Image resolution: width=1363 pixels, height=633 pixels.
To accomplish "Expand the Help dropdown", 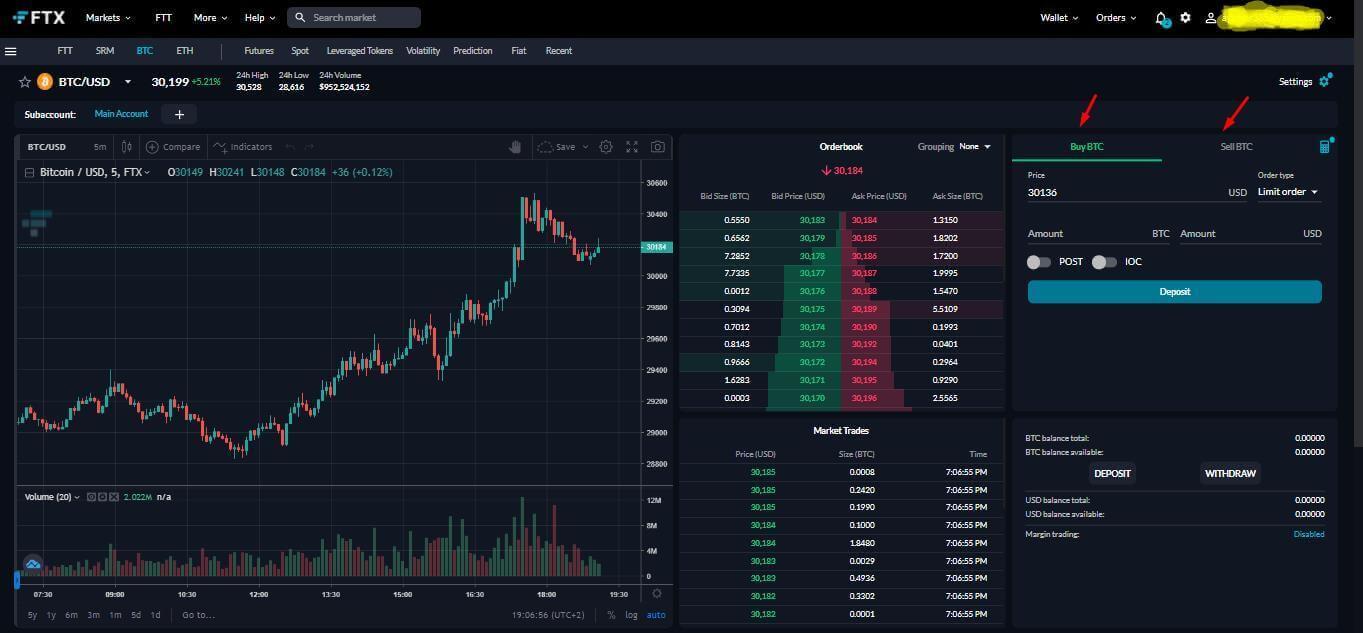I will pyautogui.click(x=260, y=18).
